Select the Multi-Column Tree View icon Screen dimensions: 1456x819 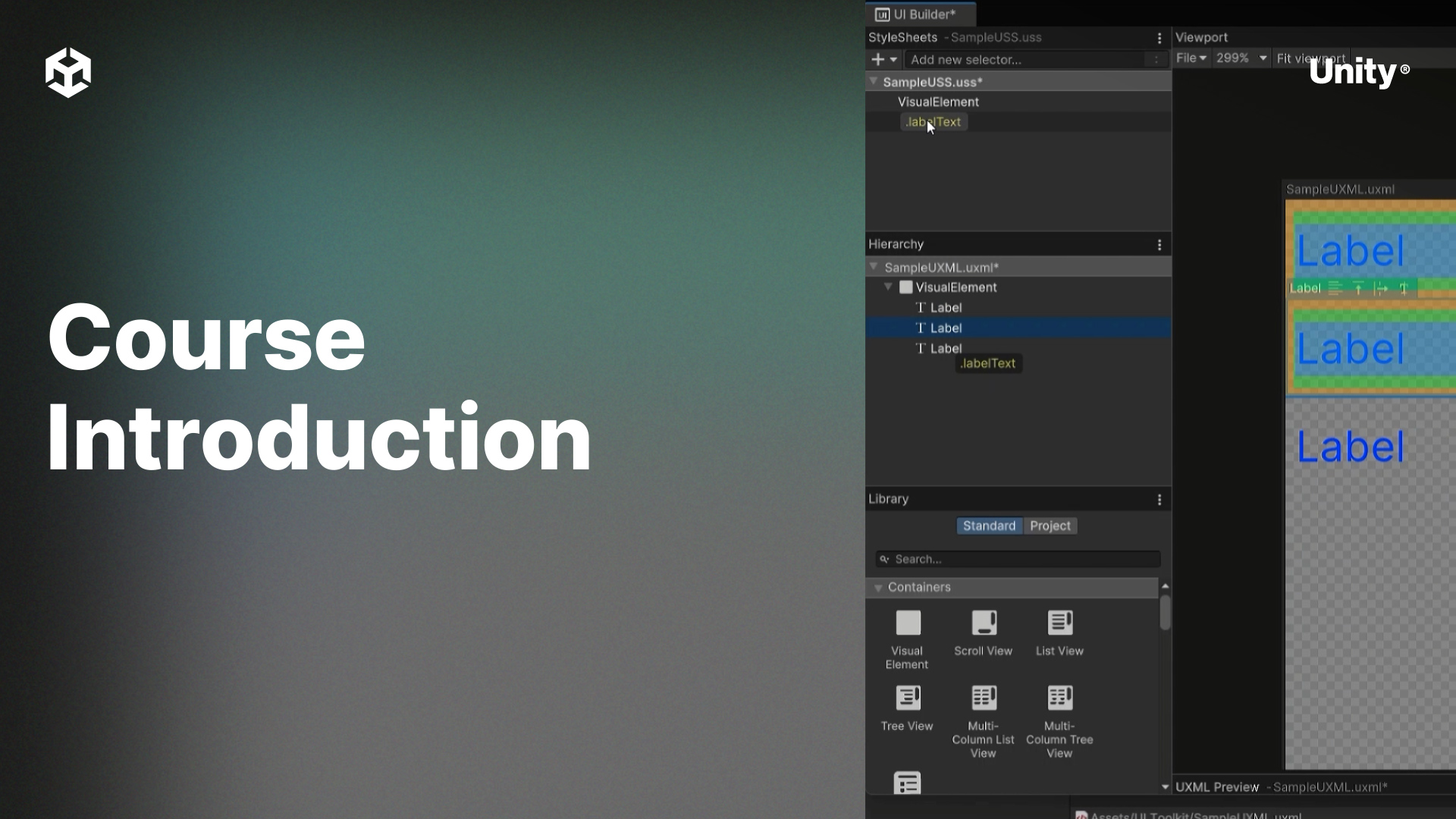pos(1059,698)
